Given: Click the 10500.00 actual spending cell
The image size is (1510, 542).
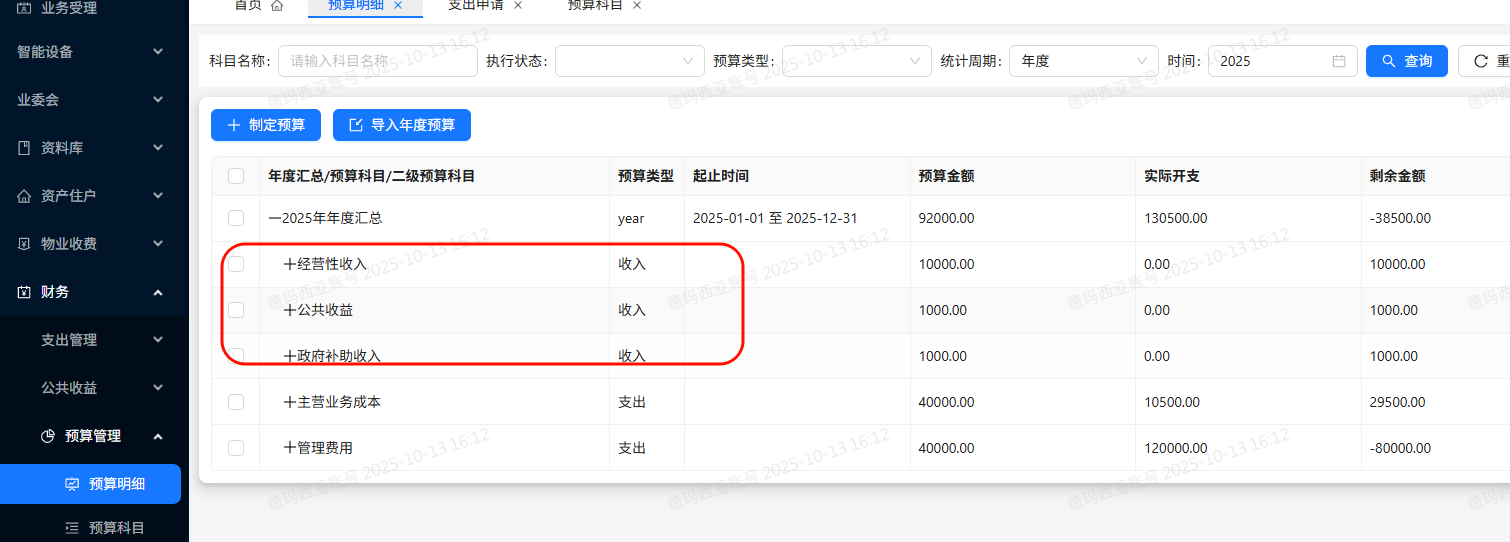Looking at the screenshot, I should tap(1172, 402).
